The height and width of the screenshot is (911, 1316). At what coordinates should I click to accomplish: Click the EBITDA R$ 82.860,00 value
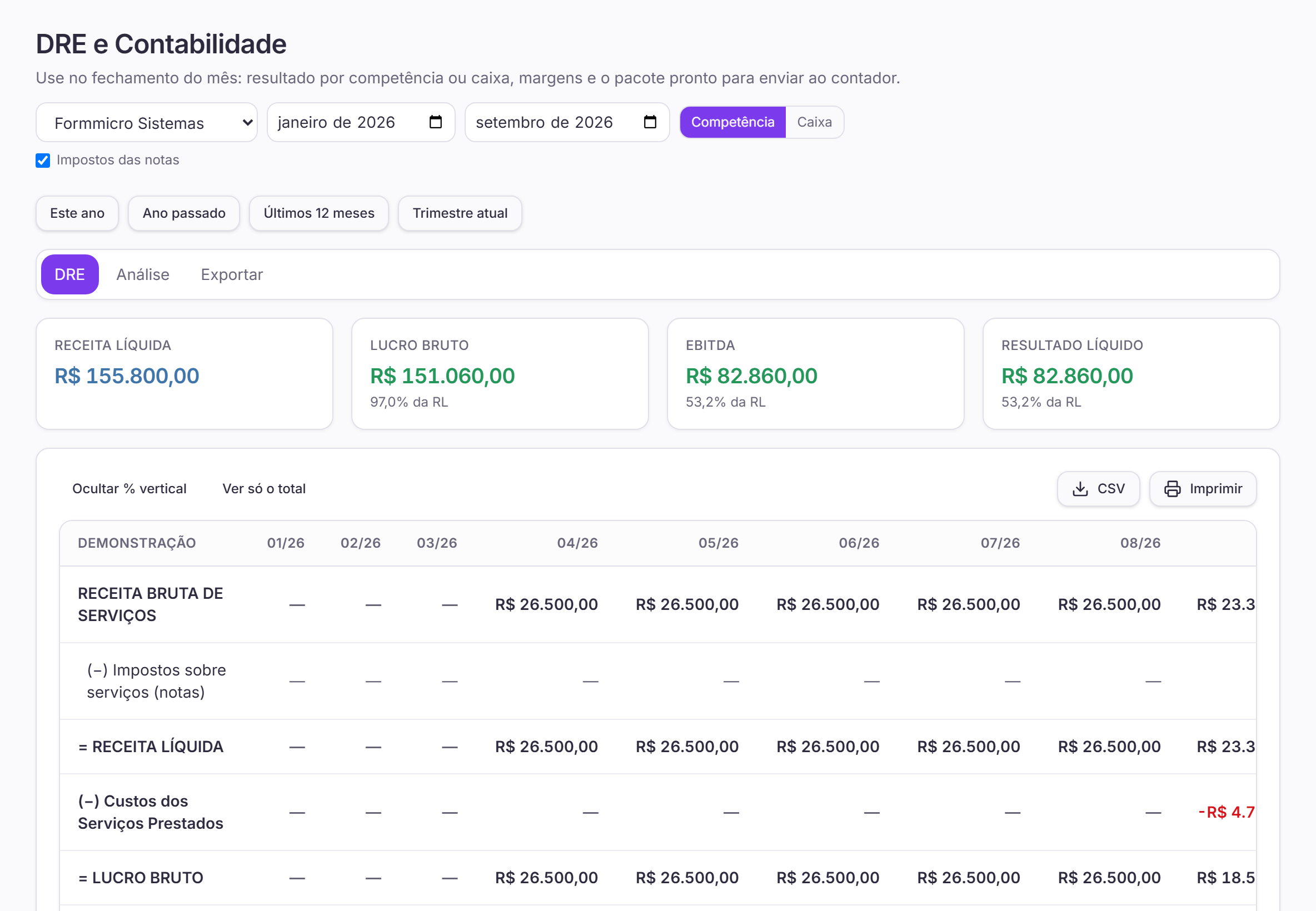tap(751, 376)
